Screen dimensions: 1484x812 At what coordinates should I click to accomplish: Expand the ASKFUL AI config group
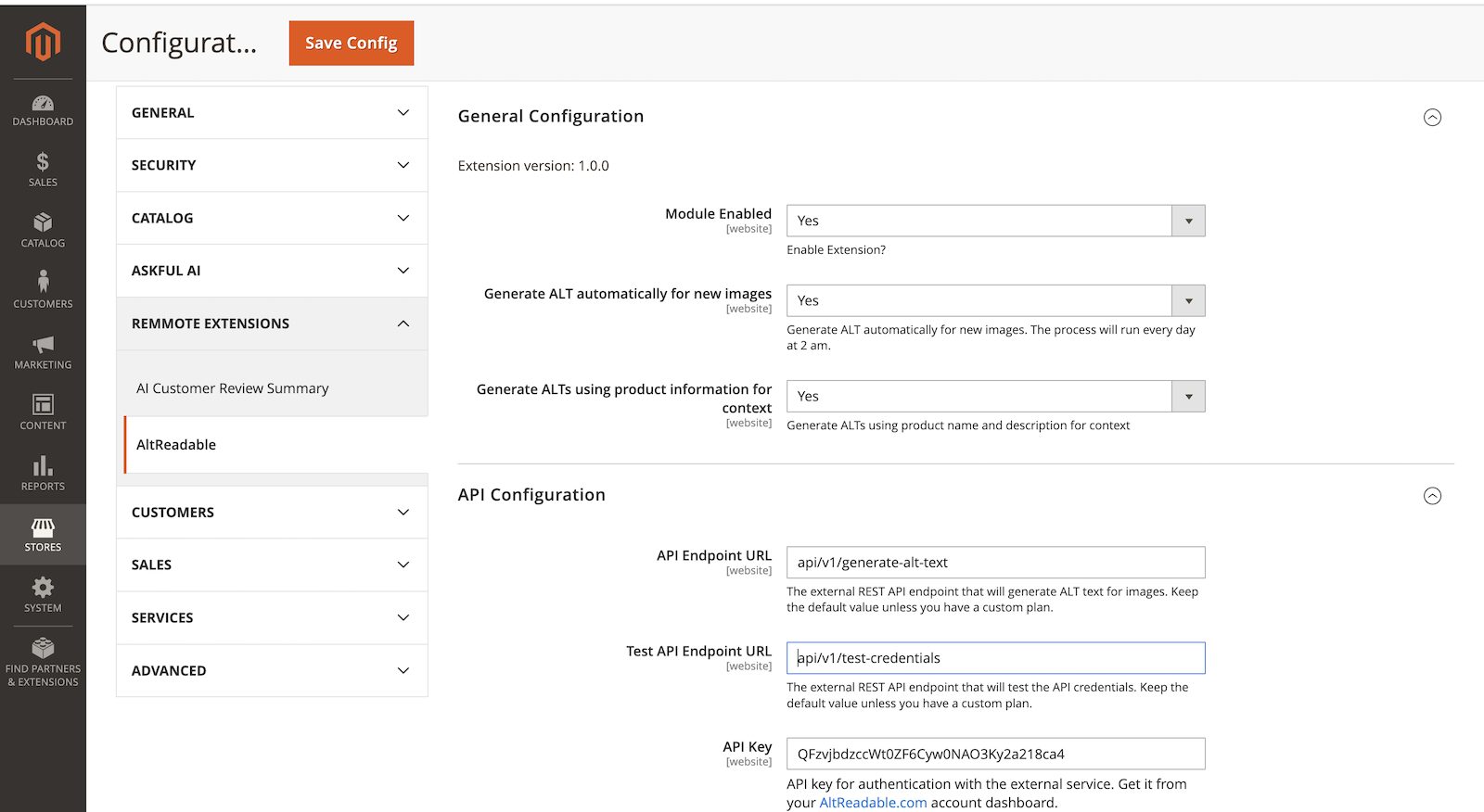[x=272, y=271]
